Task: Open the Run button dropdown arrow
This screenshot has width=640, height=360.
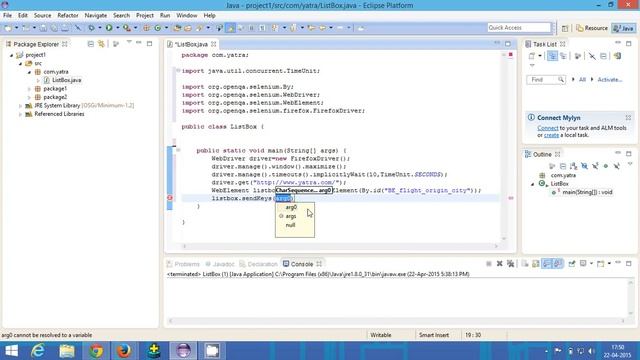Action: 118,28
